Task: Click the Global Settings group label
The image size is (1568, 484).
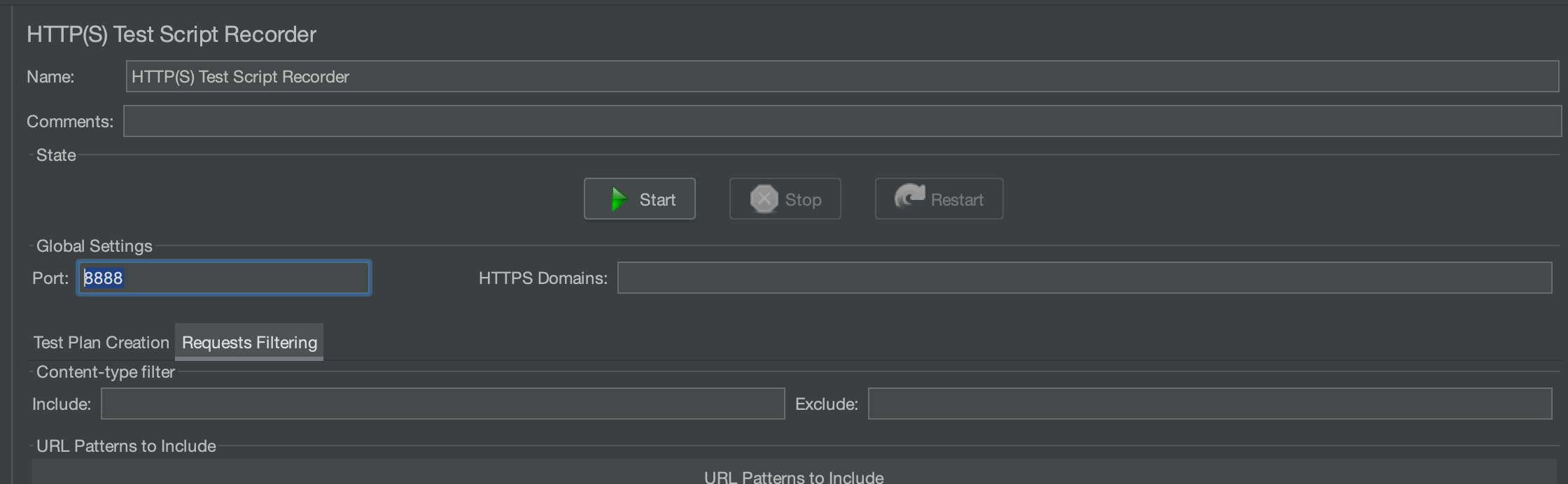Action: coord(94,245)
